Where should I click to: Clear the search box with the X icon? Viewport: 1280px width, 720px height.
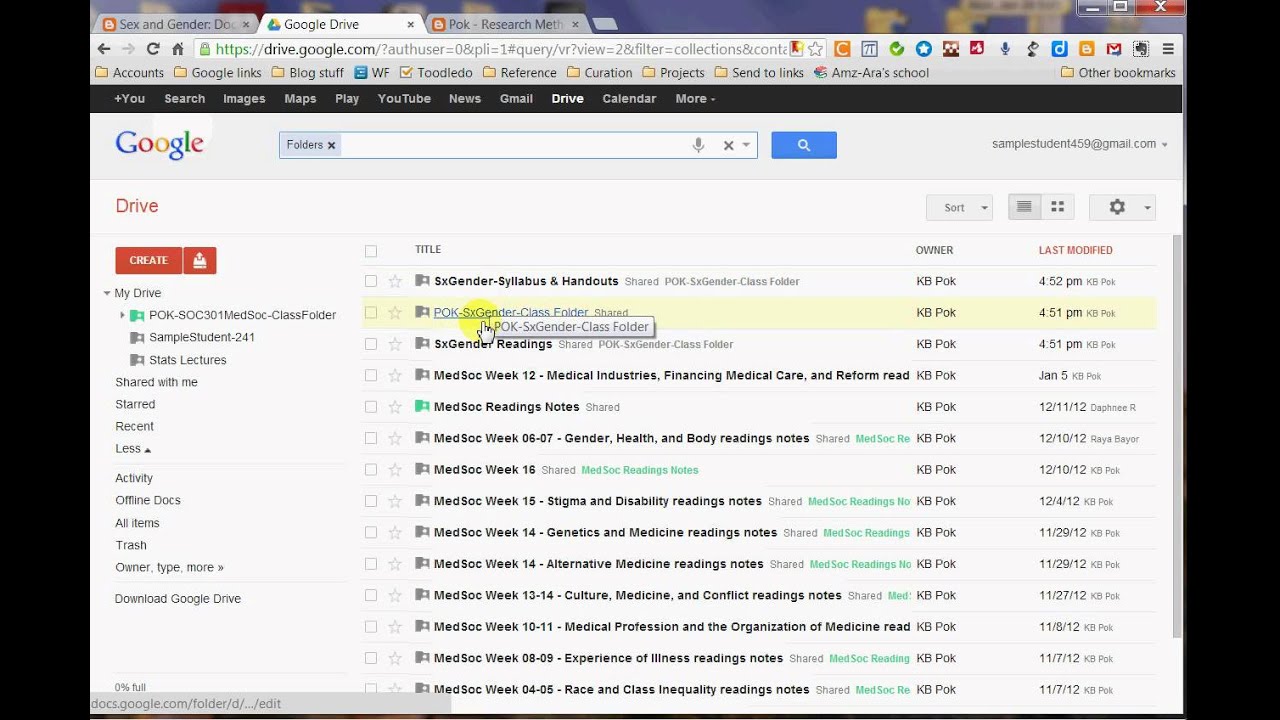728,145
